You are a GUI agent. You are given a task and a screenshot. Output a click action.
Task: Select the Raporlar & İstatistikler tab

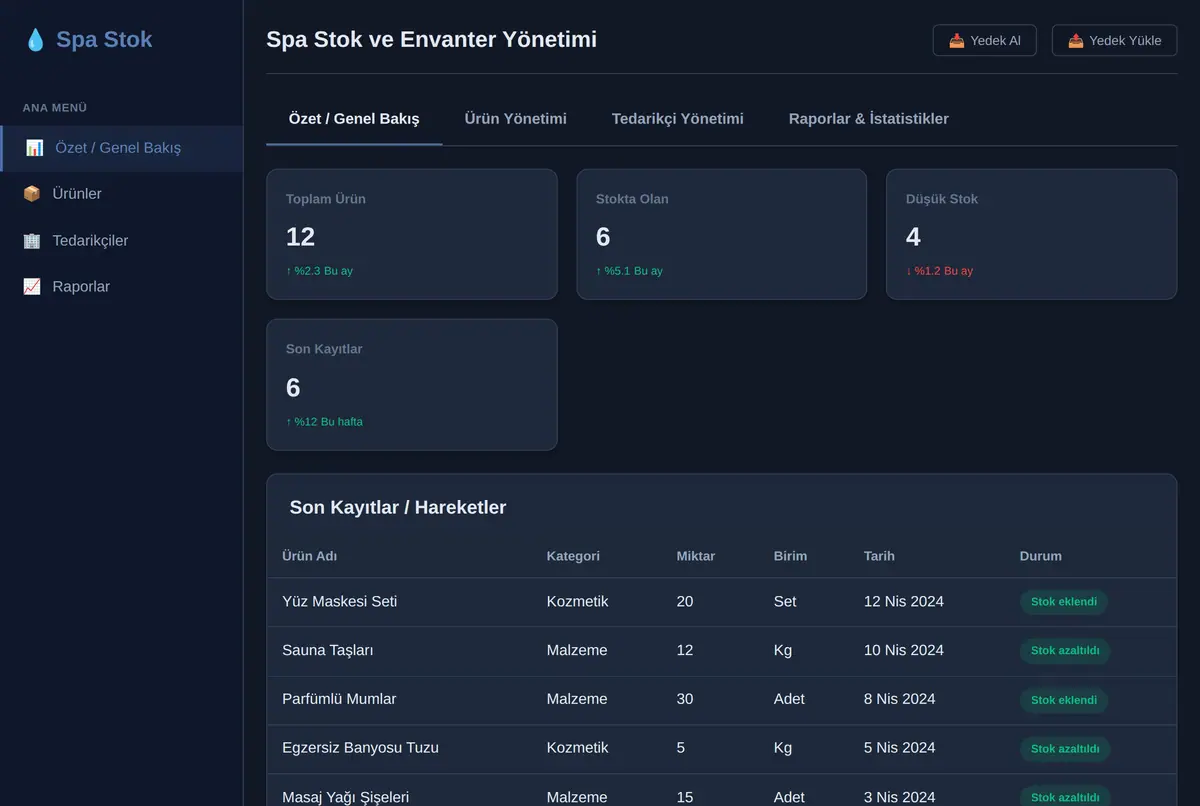tap(869, 119)
